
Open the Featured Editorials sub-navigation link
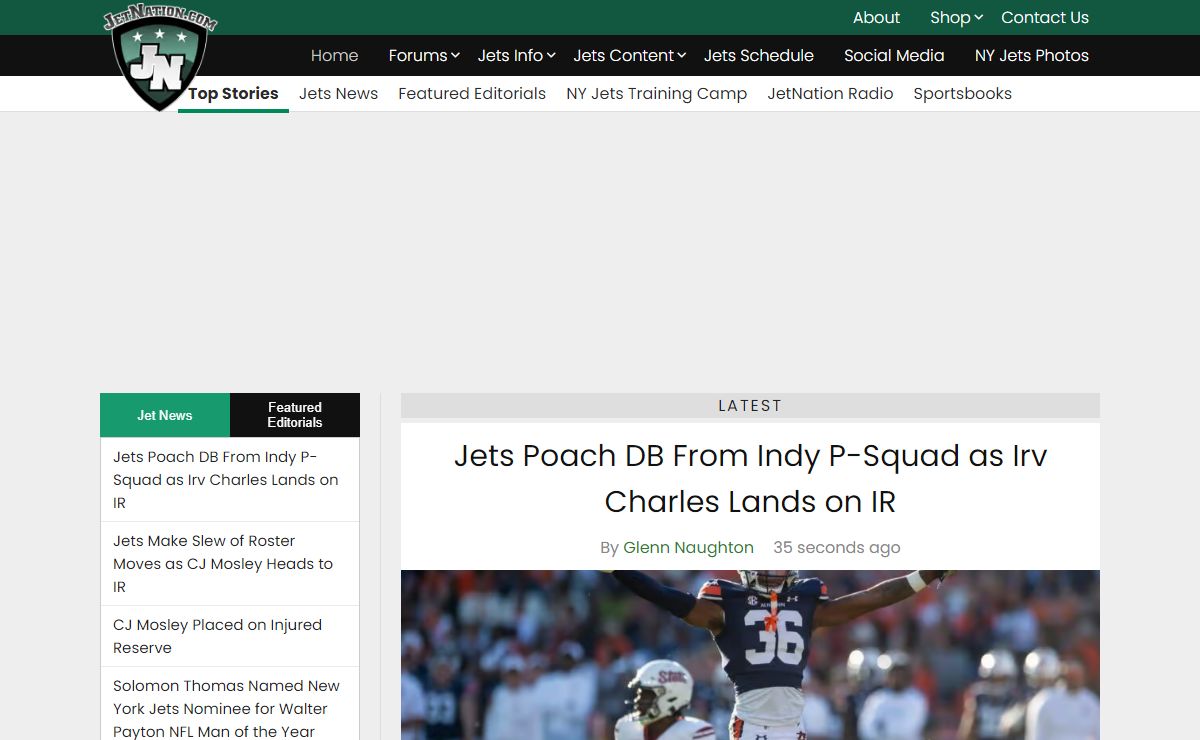point(472,93)
